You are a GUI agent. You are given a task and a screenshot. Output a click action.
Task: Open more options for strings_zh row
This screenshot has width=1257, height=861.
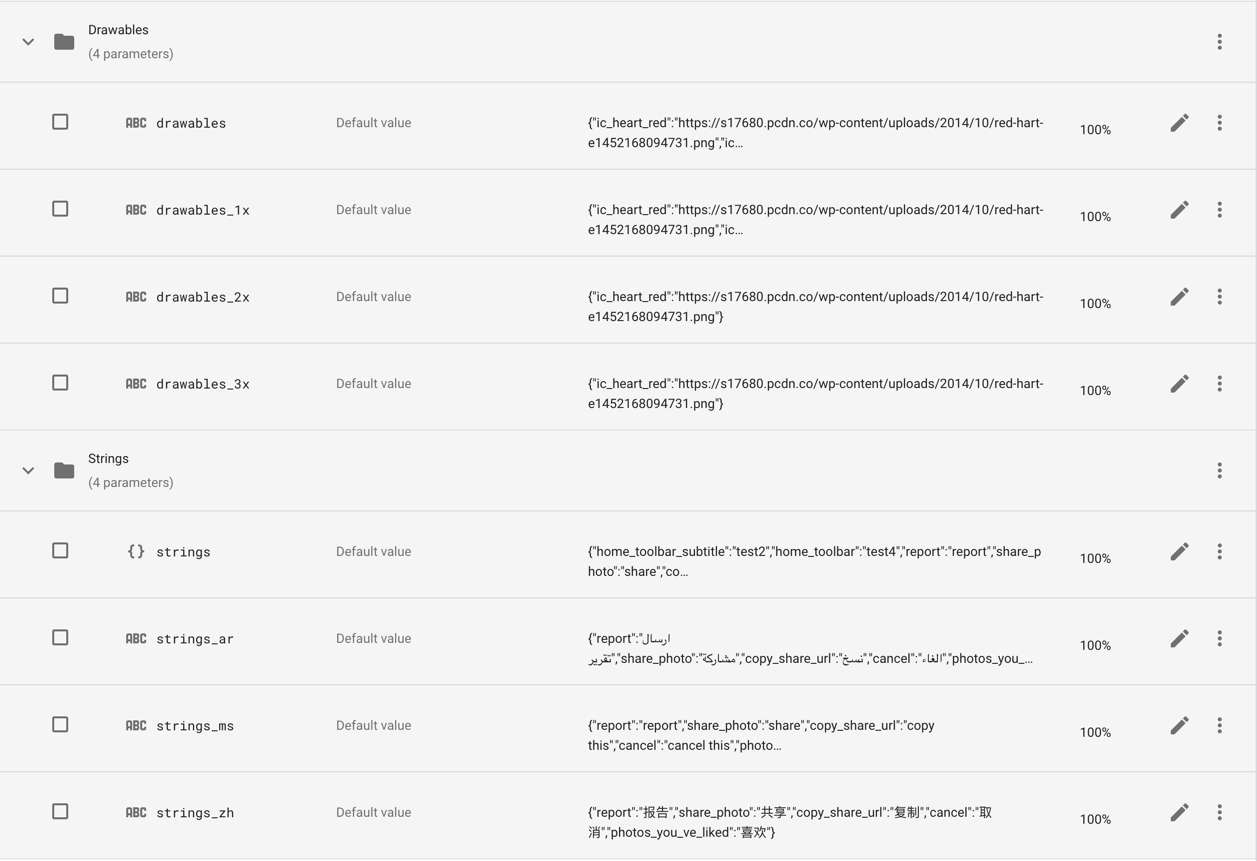(x=1219, y=813)
